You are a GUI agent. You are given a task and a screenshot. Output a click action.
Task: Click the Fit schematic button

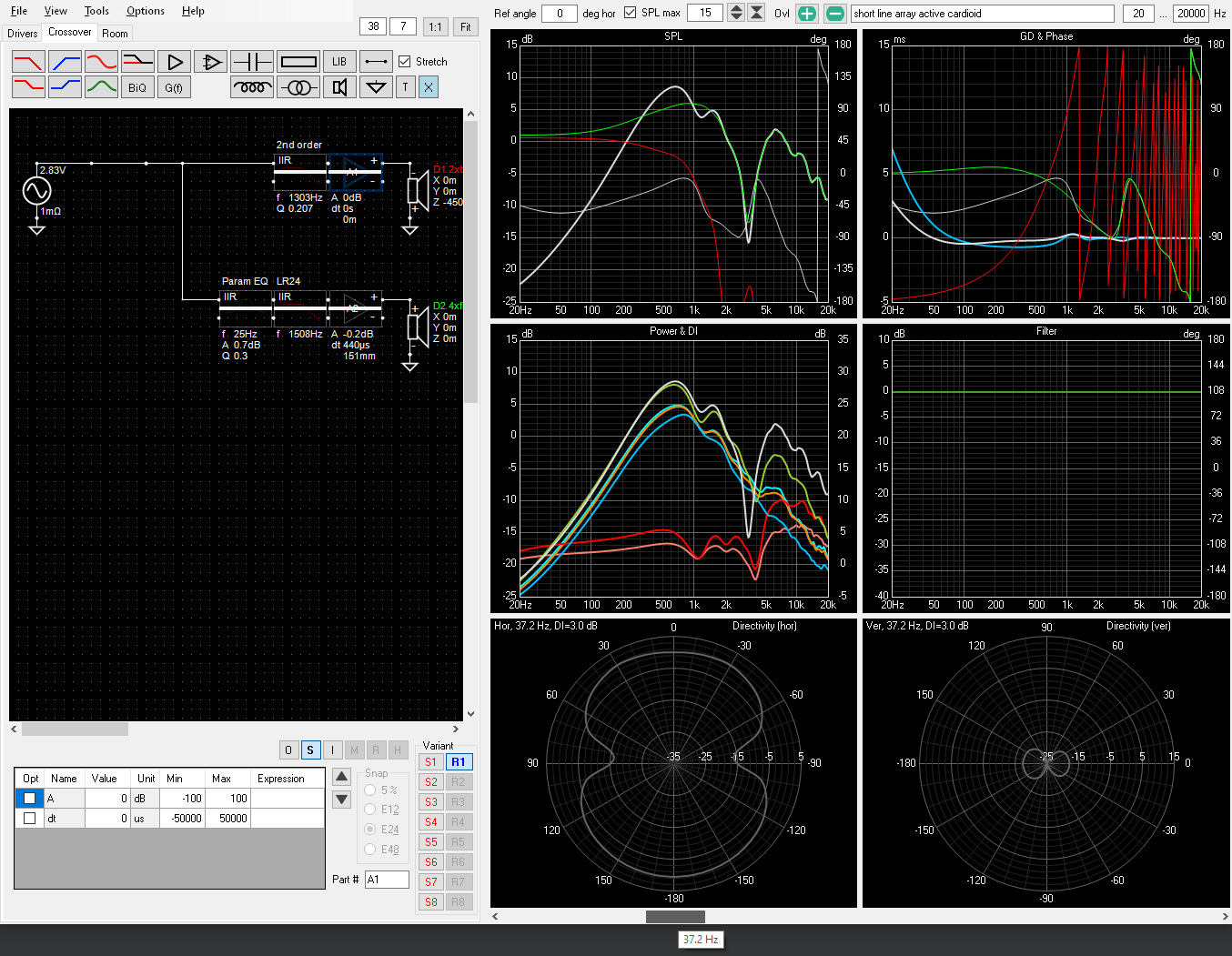coord(466,26)
